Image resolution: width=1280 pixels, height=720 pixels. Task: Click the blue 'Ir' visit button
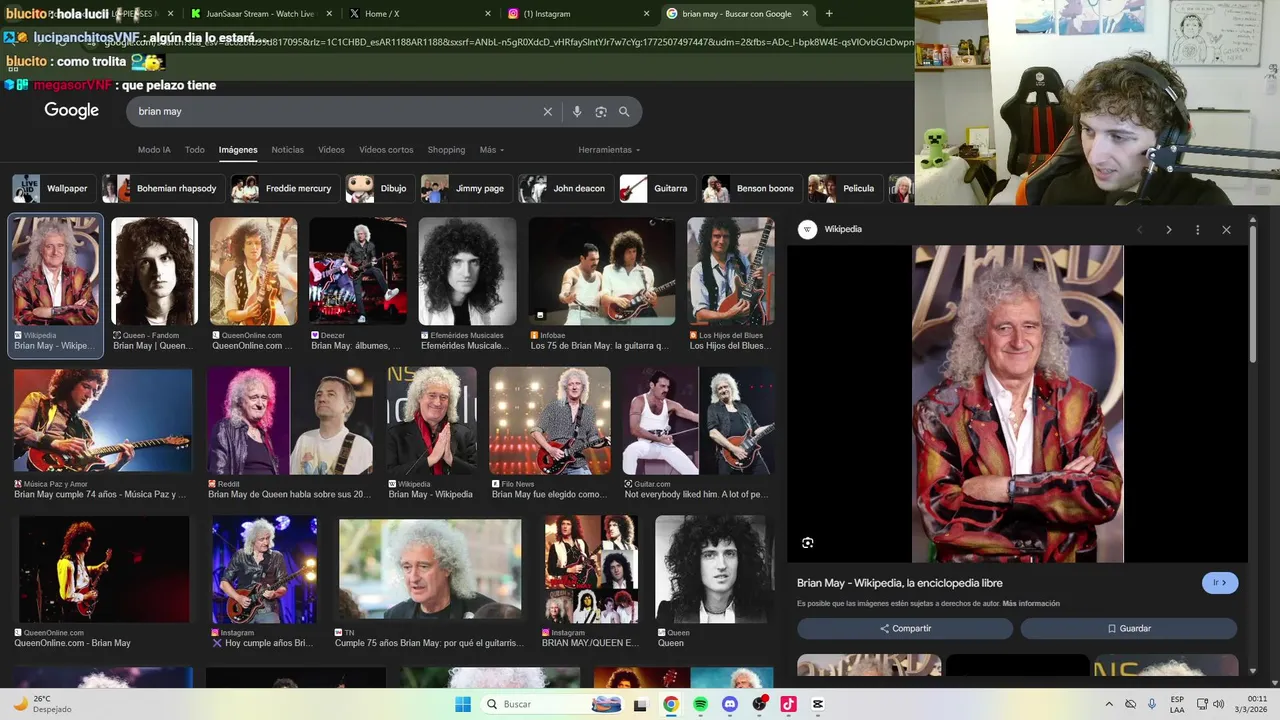[1220, 583]
